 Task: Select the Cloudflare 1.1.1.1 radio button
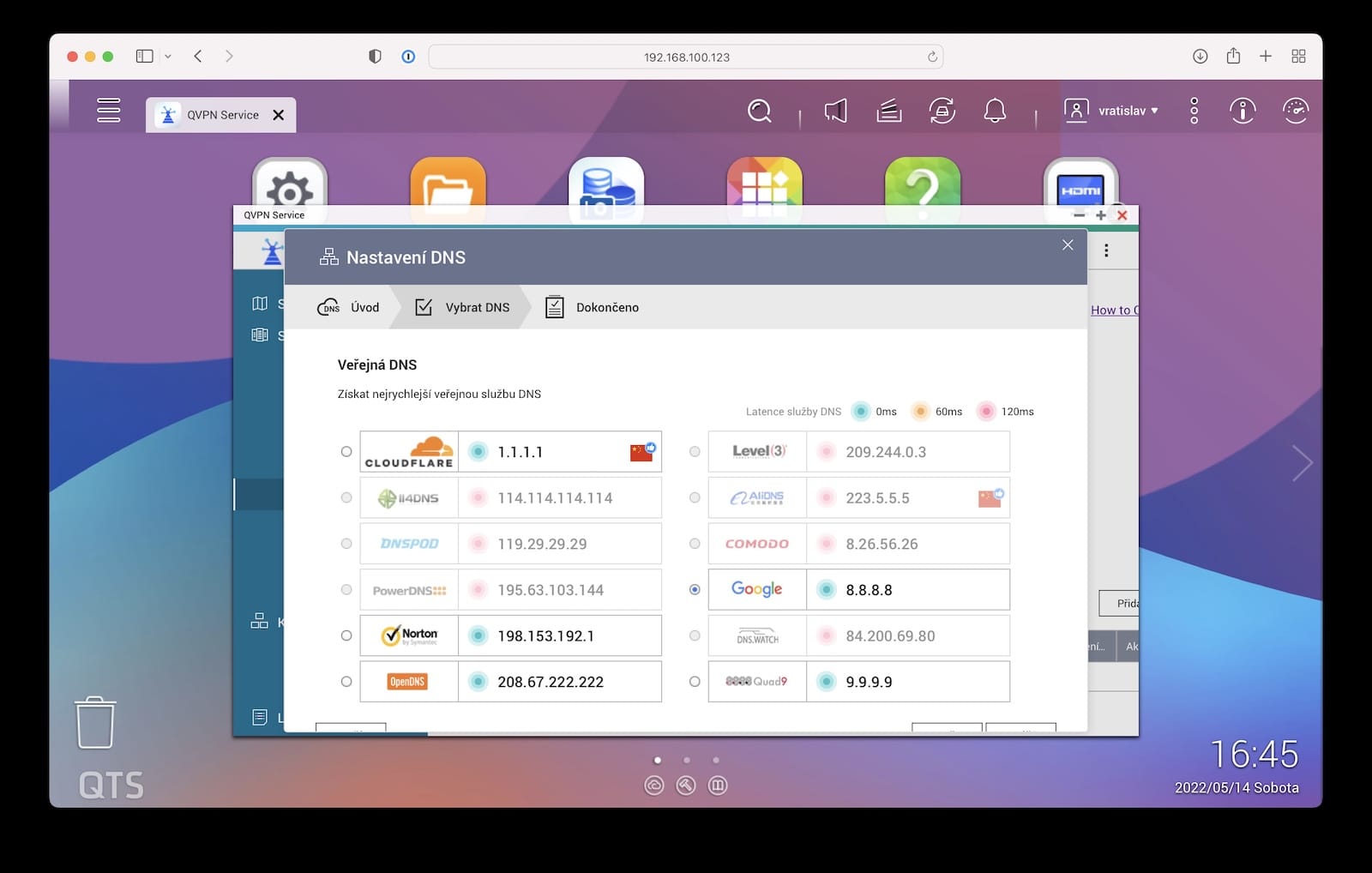click(346, 452)
